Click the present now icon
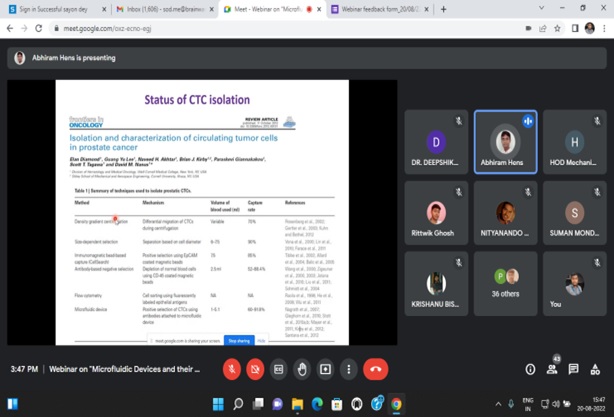This screenshot has height=417, width=614. tap(325, 368)
